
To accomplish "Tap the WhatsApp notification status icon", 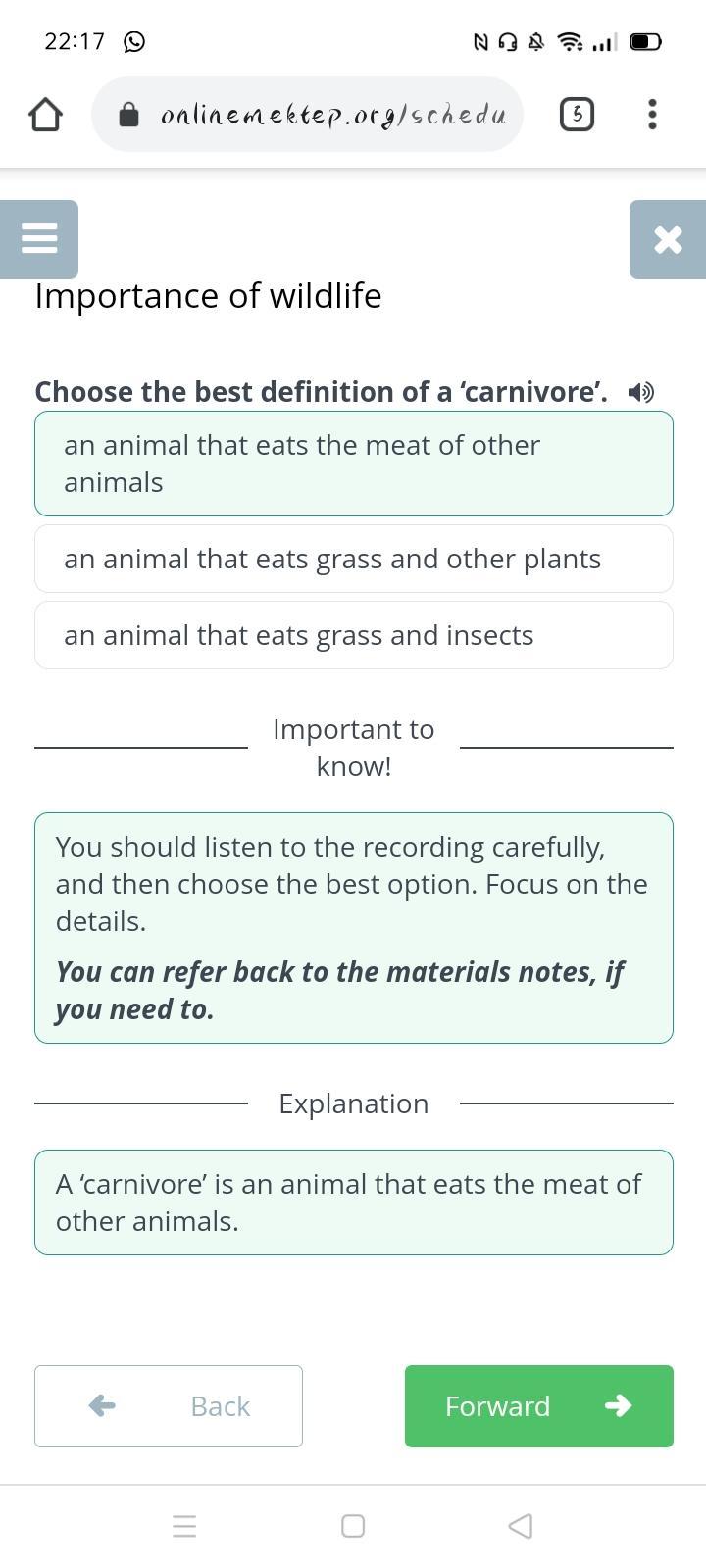I will (134, 41).
